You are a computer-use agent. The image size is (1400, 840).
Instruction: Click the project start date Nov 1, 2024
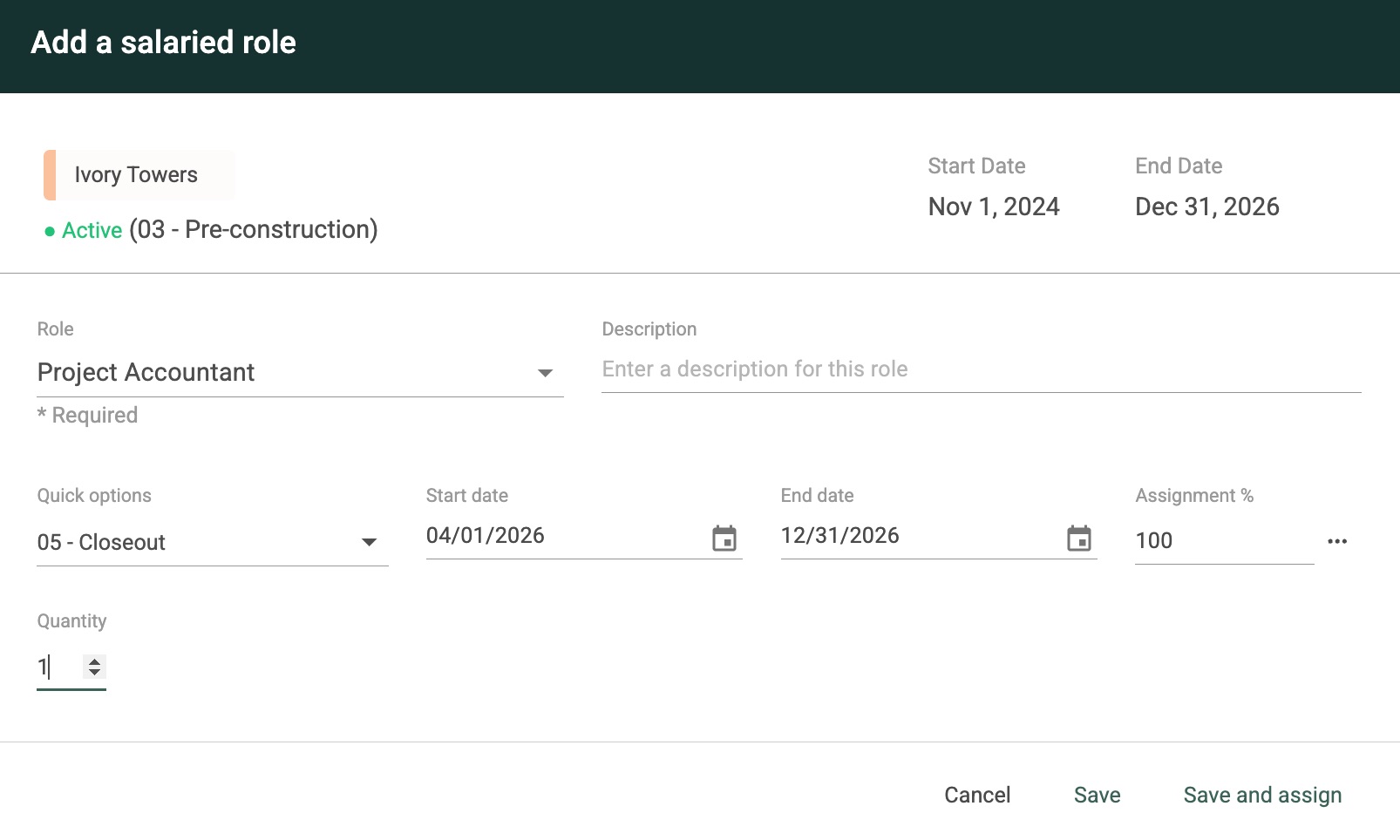pos(994,207)
